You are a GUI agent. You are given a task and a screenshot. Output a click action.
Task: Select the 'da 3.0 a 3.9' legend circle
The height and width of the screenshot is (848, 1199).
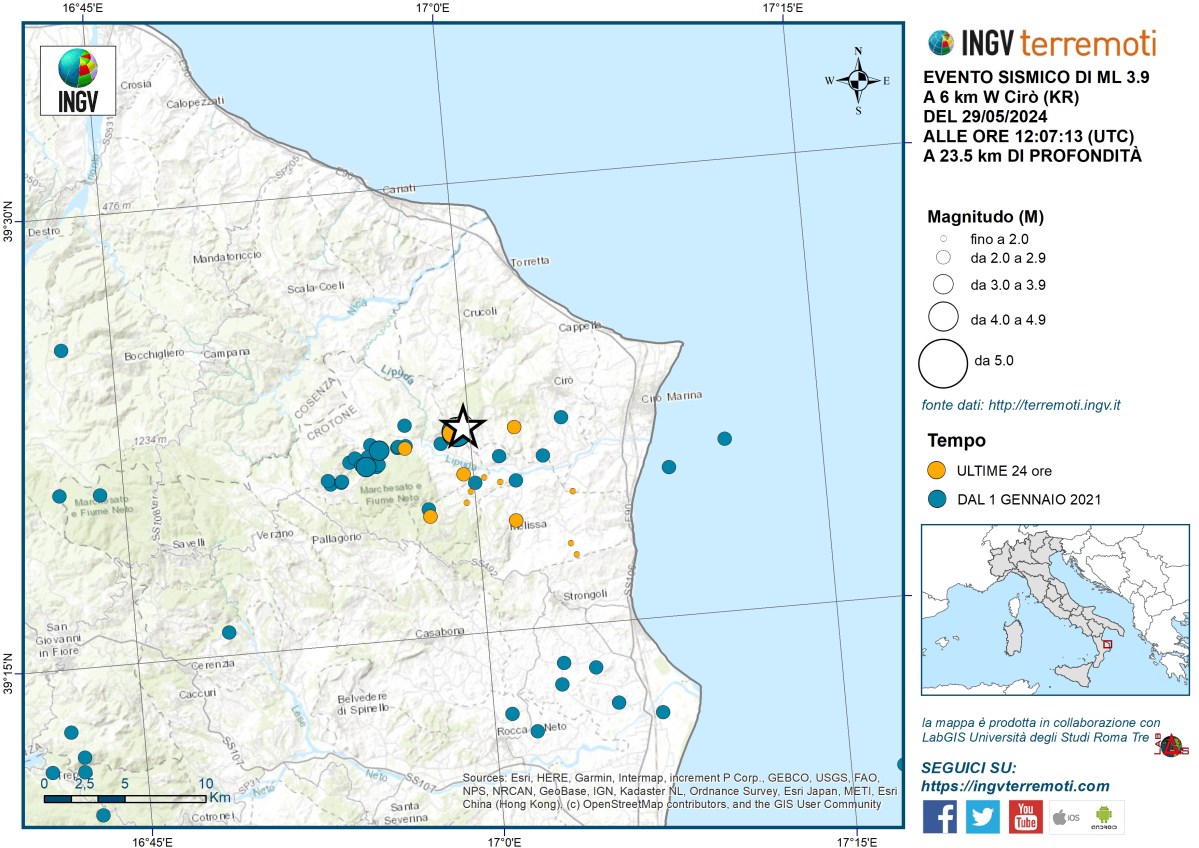tap(941, 283)
